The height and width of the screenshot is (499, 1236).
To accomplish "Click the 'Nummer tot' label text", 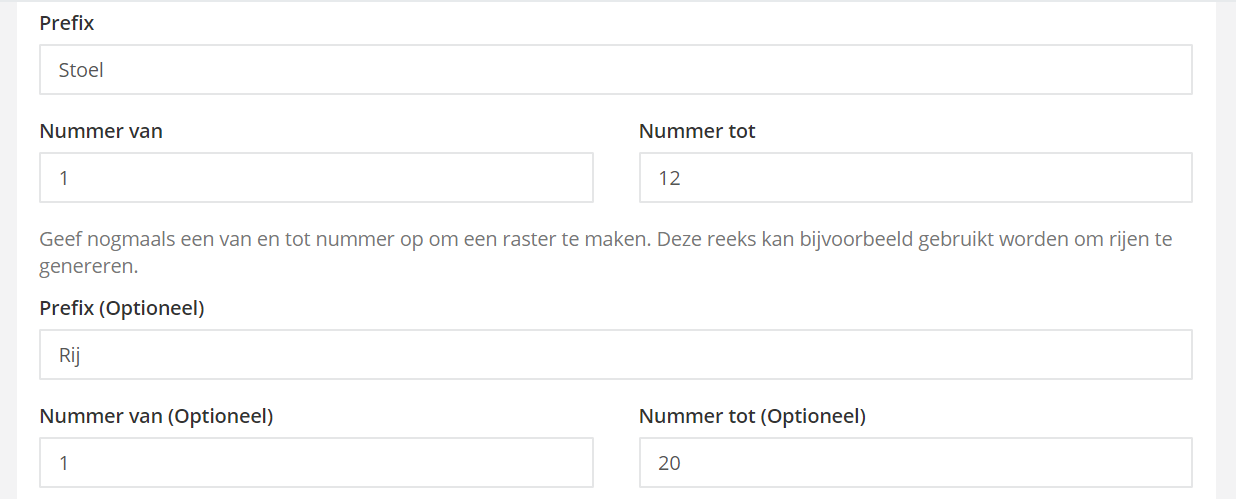I will (697, 131).
